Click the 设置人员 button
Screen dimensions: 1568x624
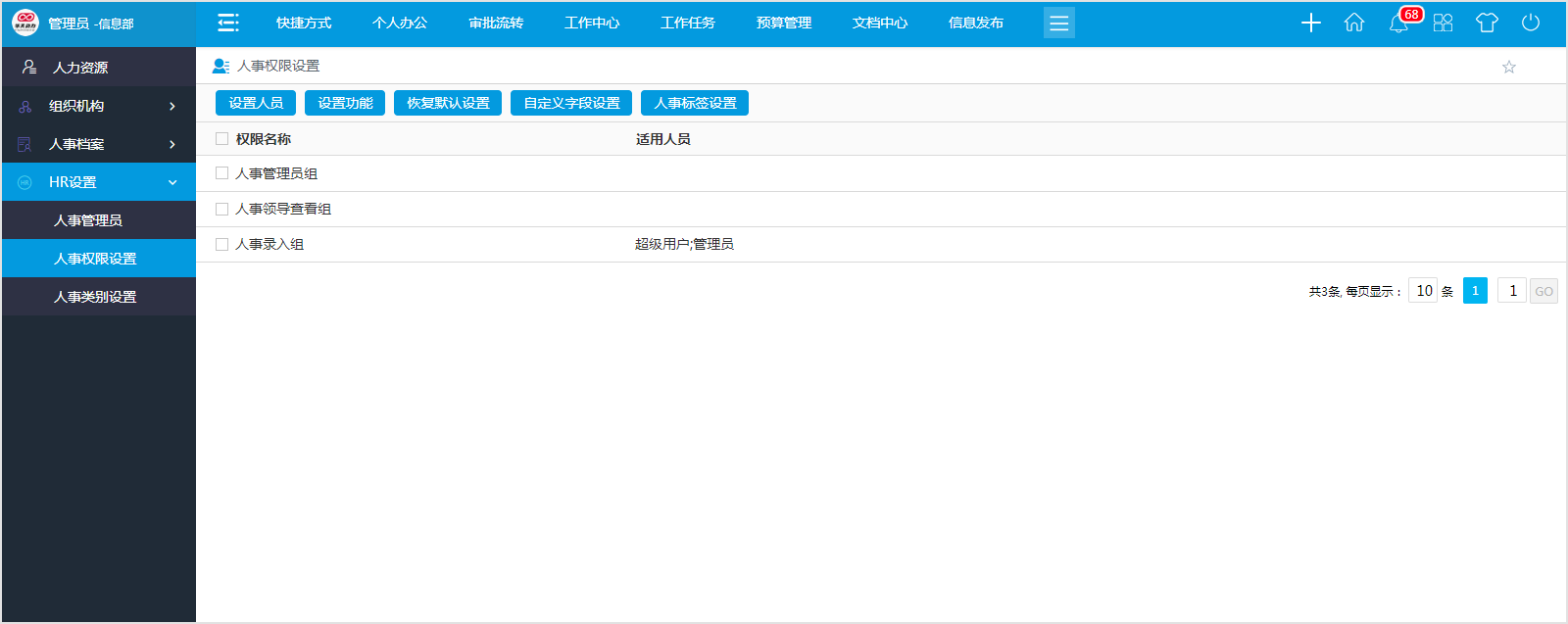pos(256,103)
